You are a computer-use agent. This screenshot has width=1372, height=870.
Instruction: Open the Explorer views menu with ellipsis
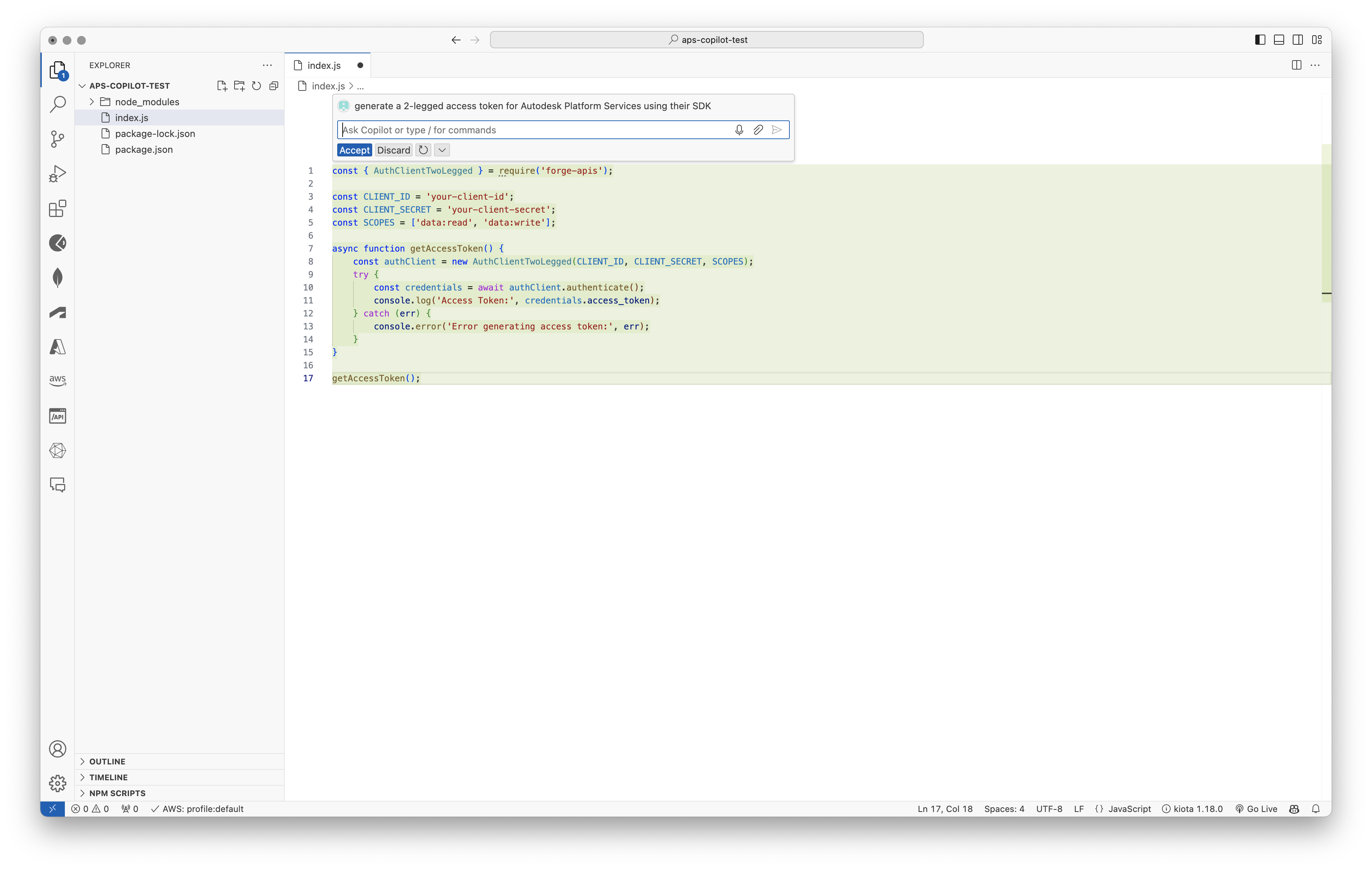pos(267,65)
